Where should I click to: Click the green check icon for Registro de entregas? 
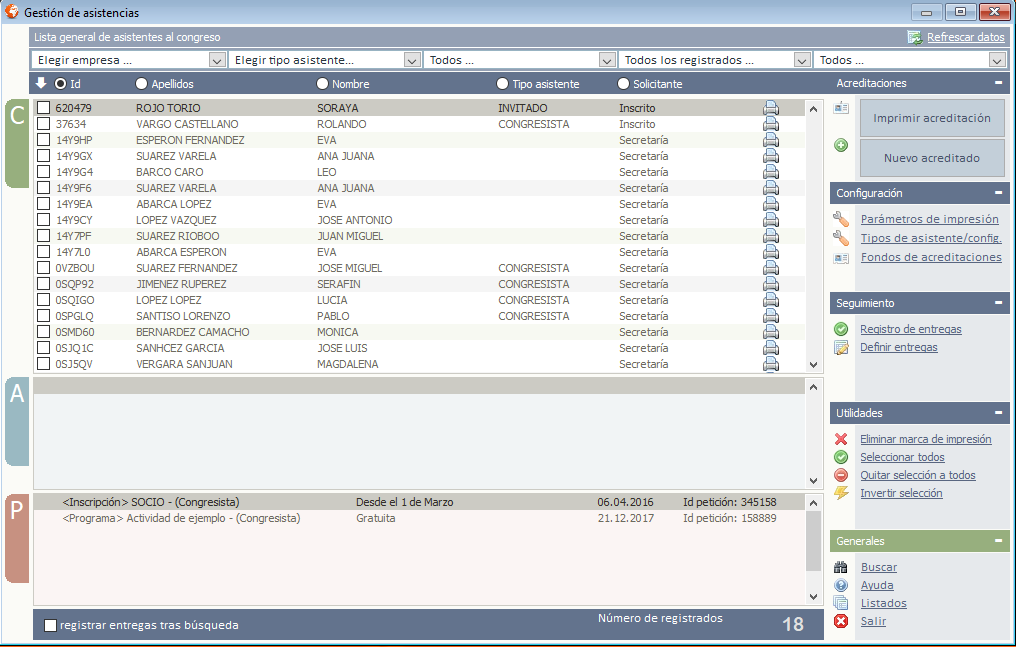pyautogui.click(x=841, y=329)
